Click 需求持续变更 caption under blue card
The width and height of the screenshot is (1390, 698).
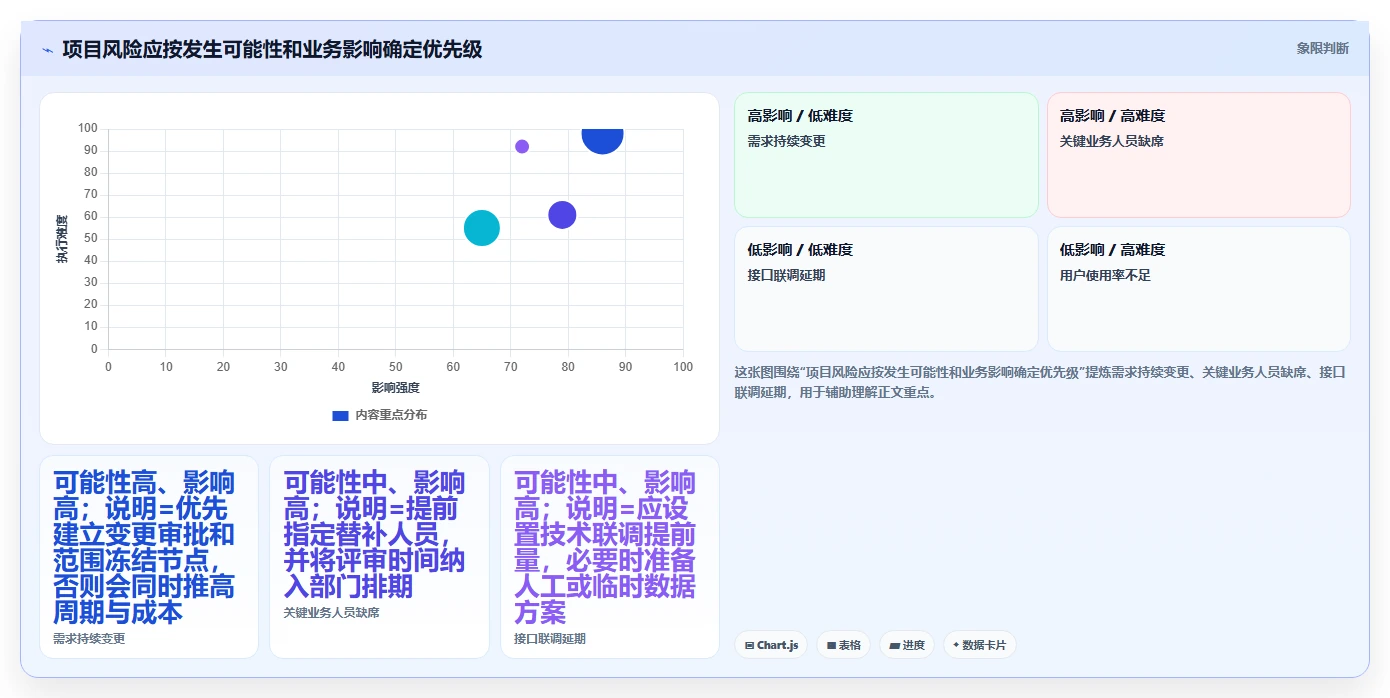[x=89, y=638]
